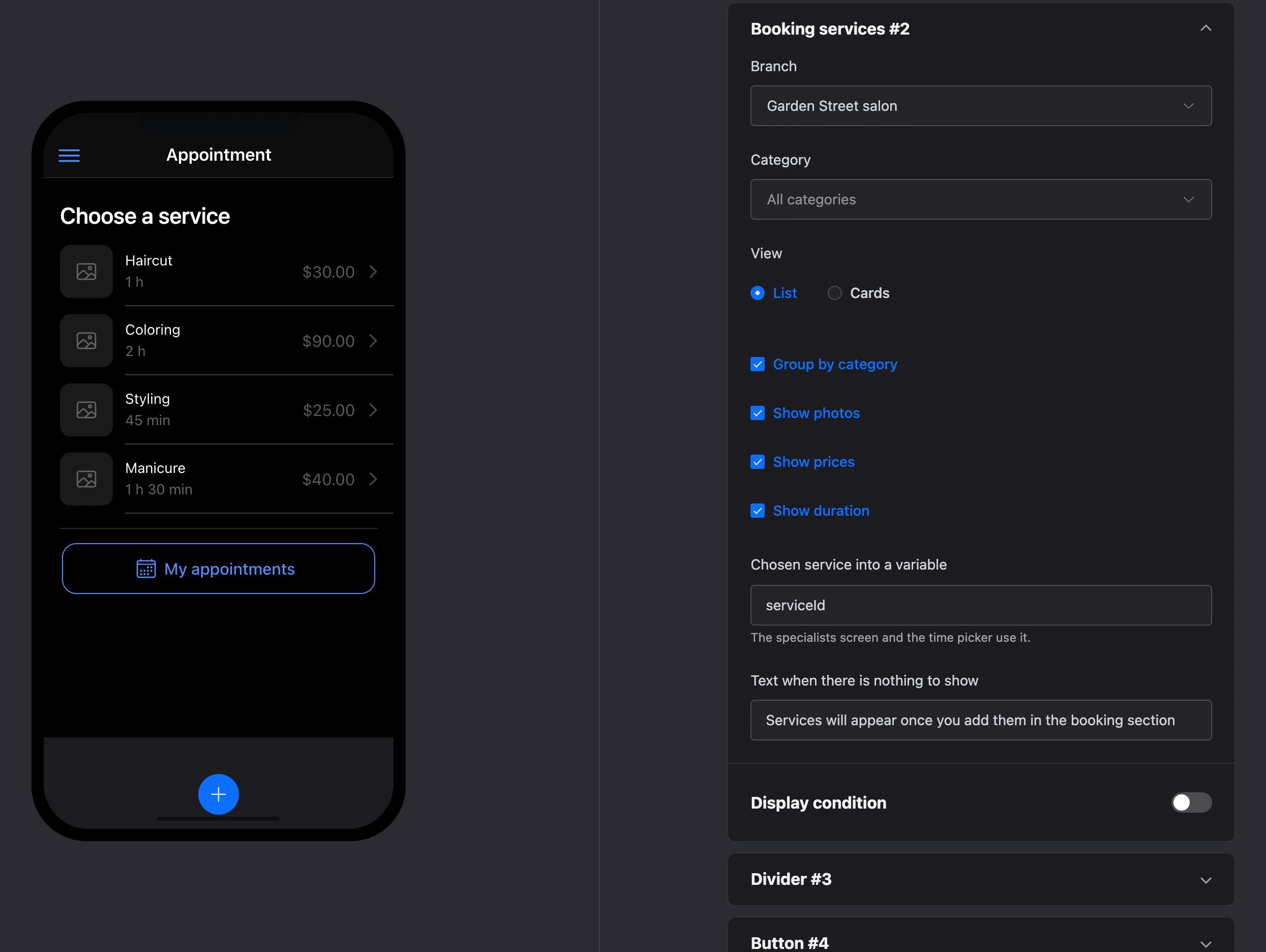Click the Manicure duration 1 h 30 min
1266x952 pixels.
click(x=159, y=489)
